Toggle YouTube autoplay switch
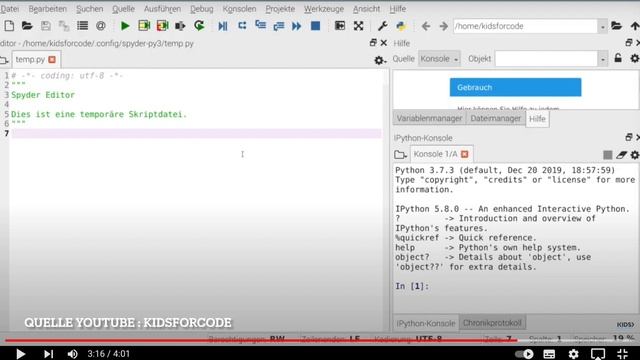This screenshot has height=360, width=640. (524, 353)
